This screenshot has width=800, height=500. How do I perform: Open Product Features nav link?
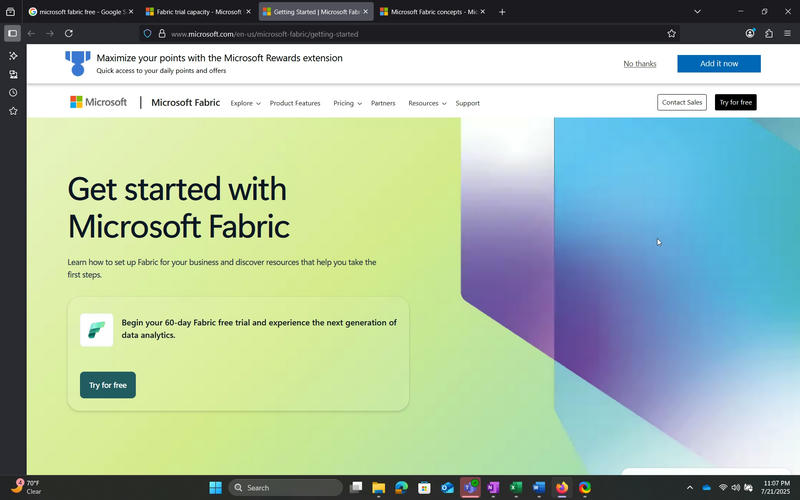[x=295, y=103]
